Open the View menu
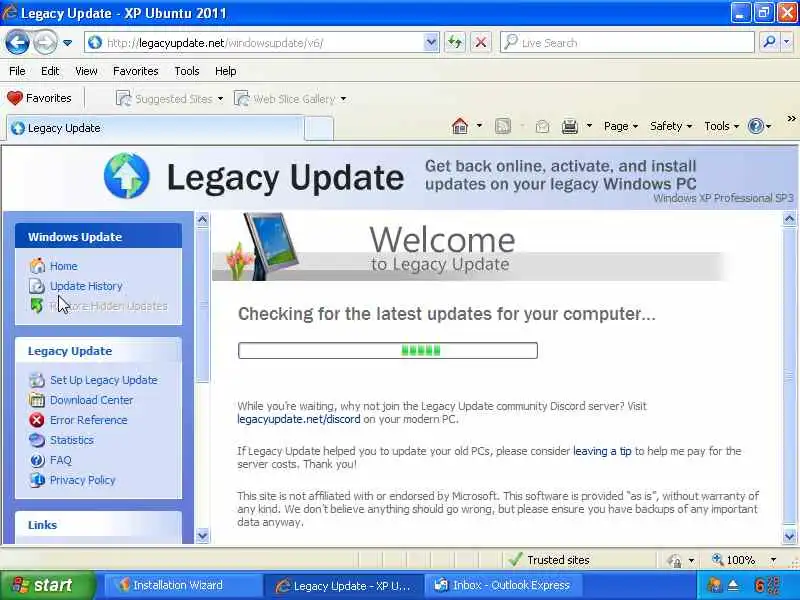The image size is (800, 600). pyautogui.click(x=86, y=71)
